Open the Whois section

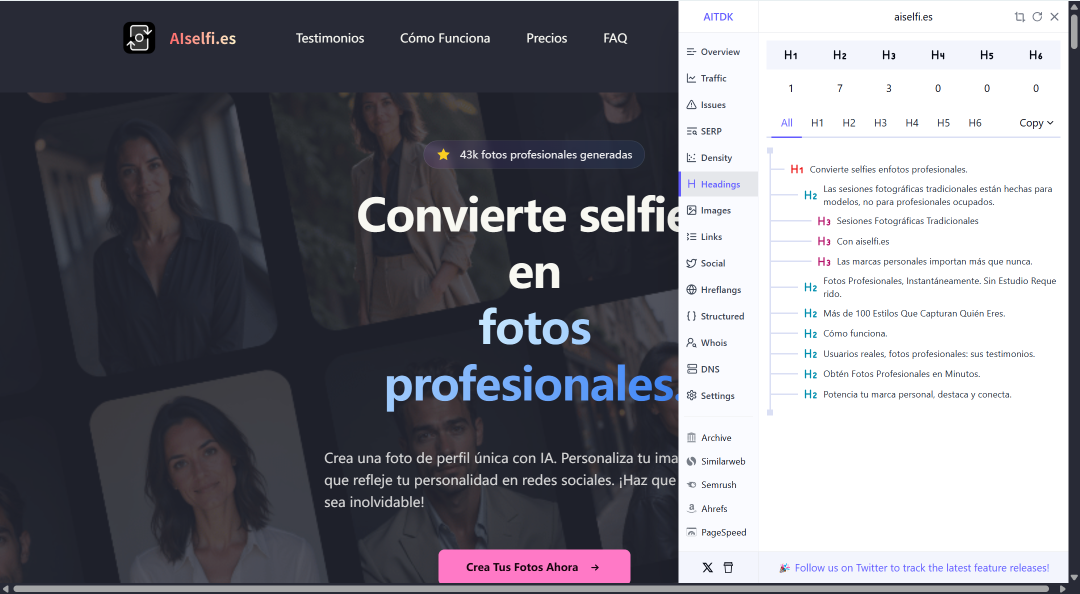tap(718, 342)
